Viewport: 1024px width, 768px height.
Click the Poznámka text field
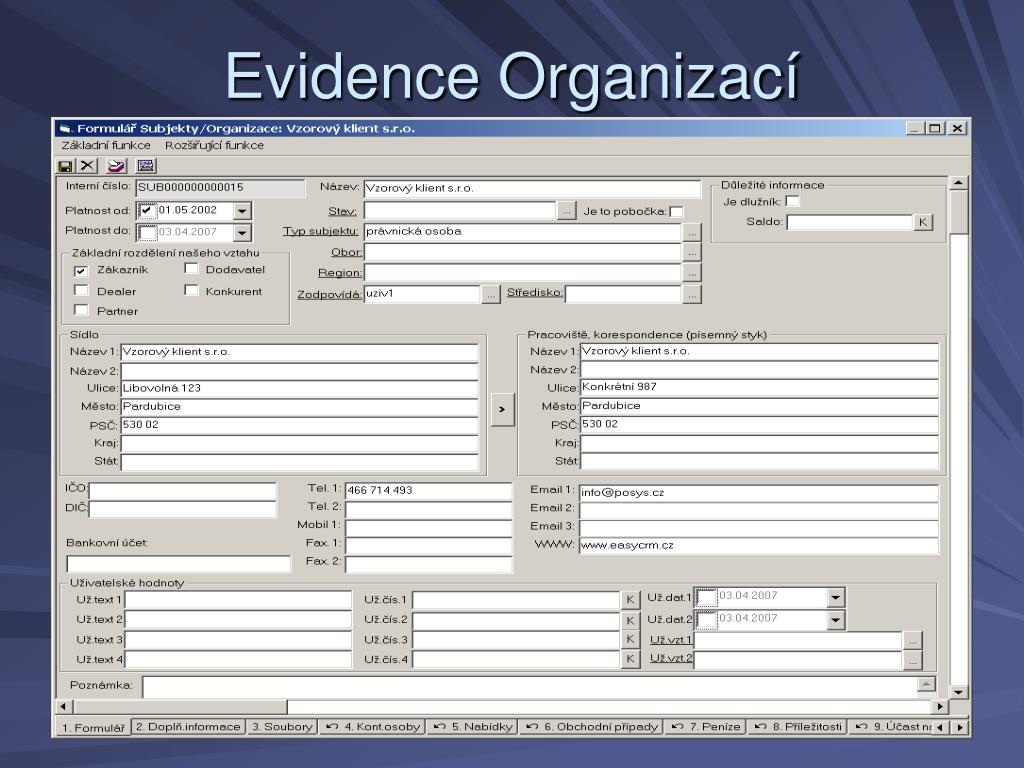tap(530, 686)
